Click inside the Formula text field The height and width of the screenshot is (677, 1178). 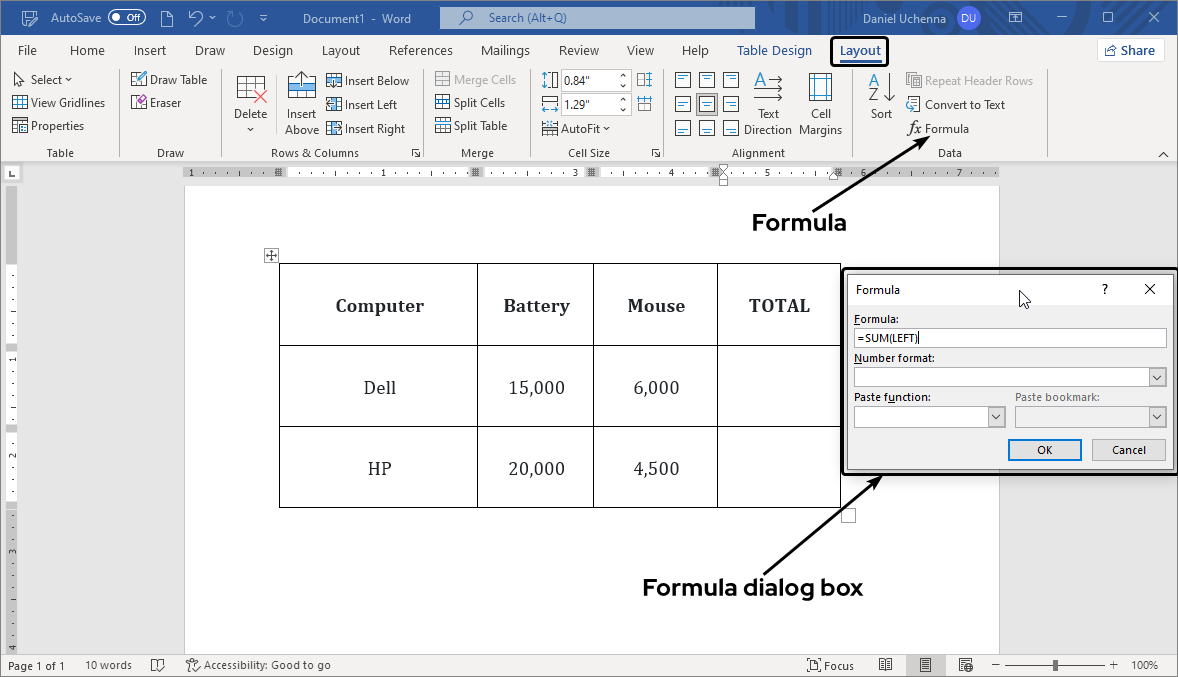click(1009, 337)
